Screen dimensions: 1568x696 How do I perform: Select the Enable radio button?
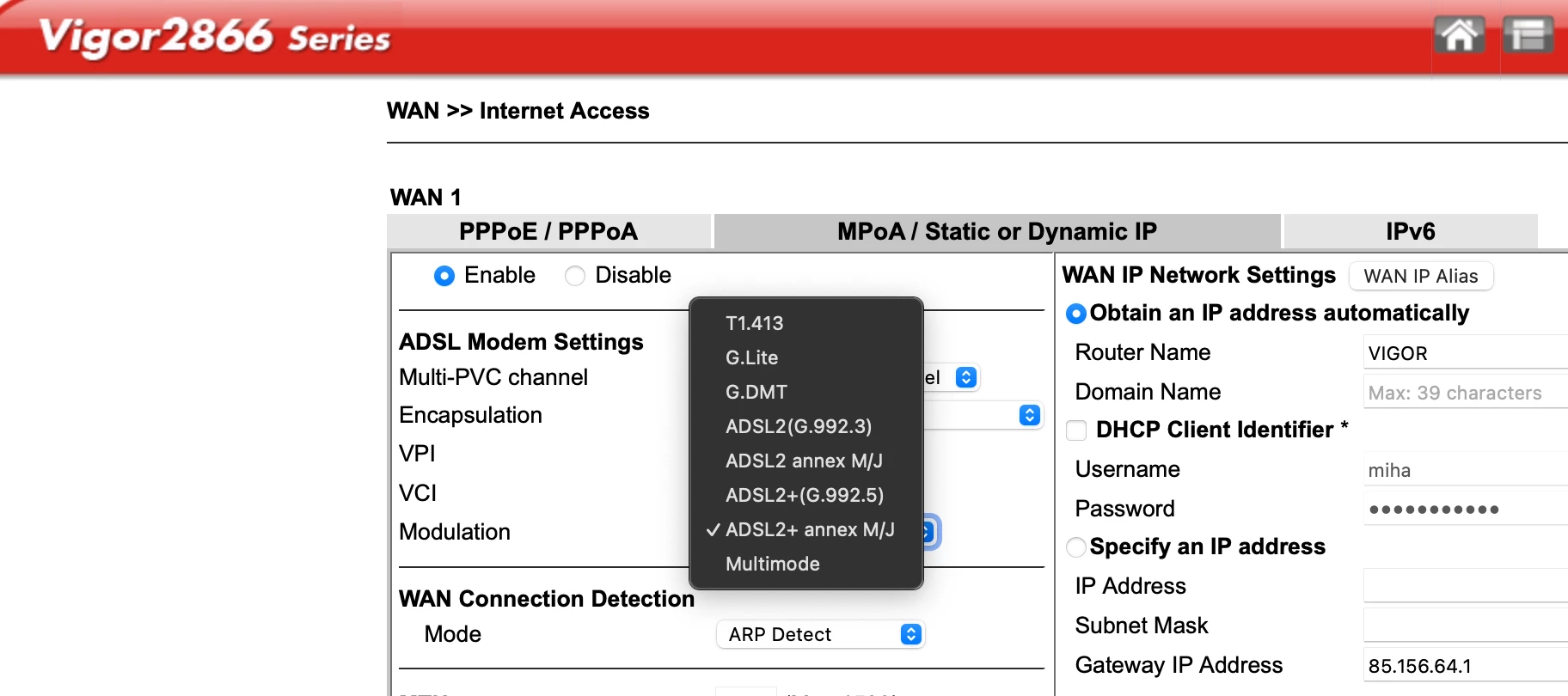[x=444, y=276]
